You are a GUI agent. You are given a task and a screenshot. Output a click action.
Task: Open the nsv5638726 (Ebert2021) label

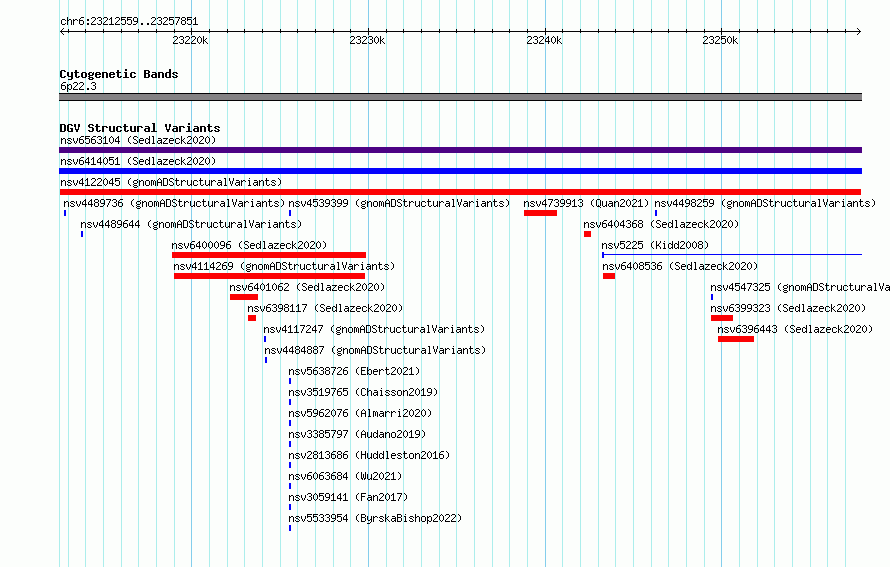[x=354, y=371]
